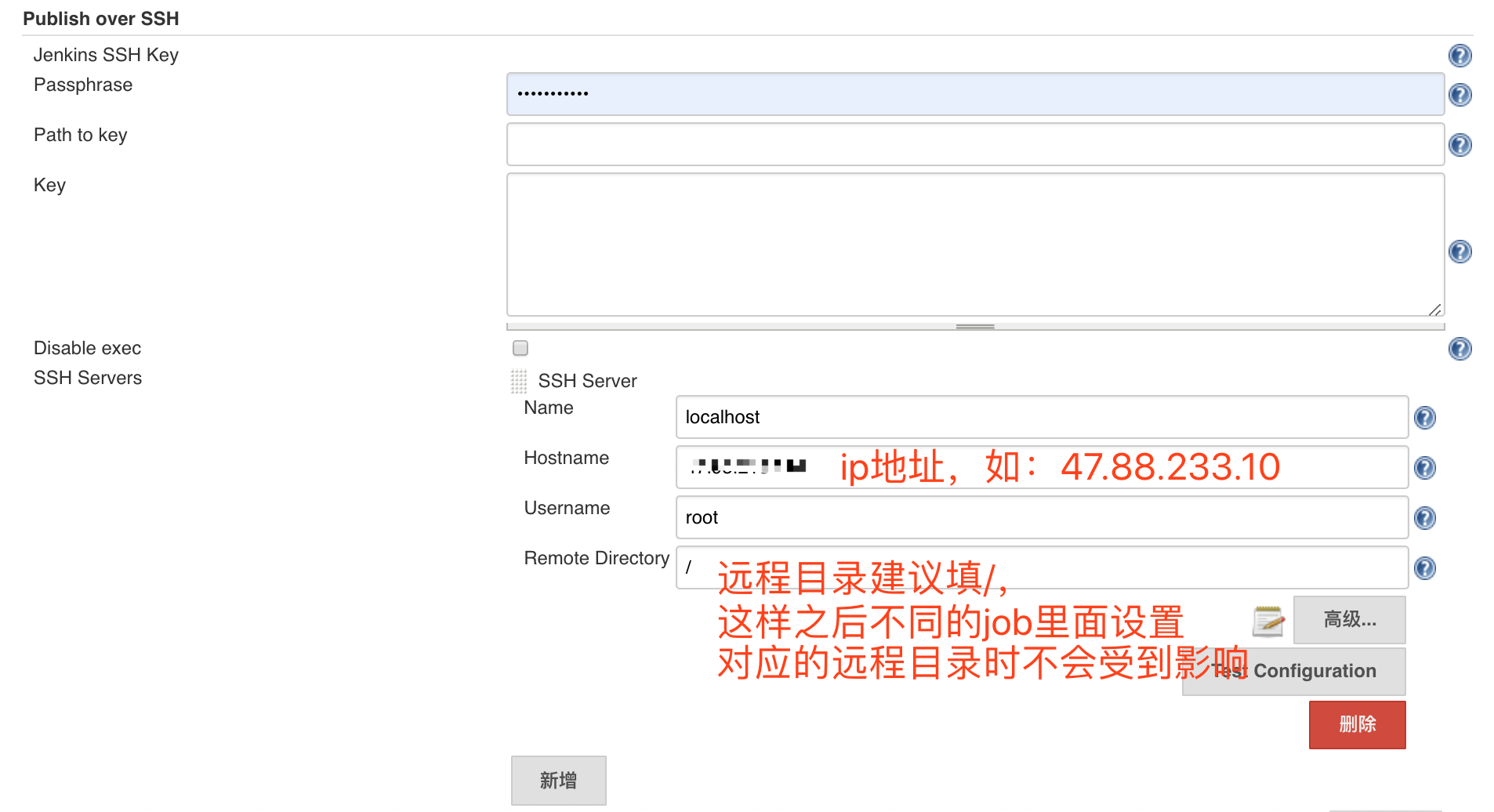Click the SSH Server section title
Image resolution: width=1494 pixels, height=812 pixels.
(x=588, y=381)
